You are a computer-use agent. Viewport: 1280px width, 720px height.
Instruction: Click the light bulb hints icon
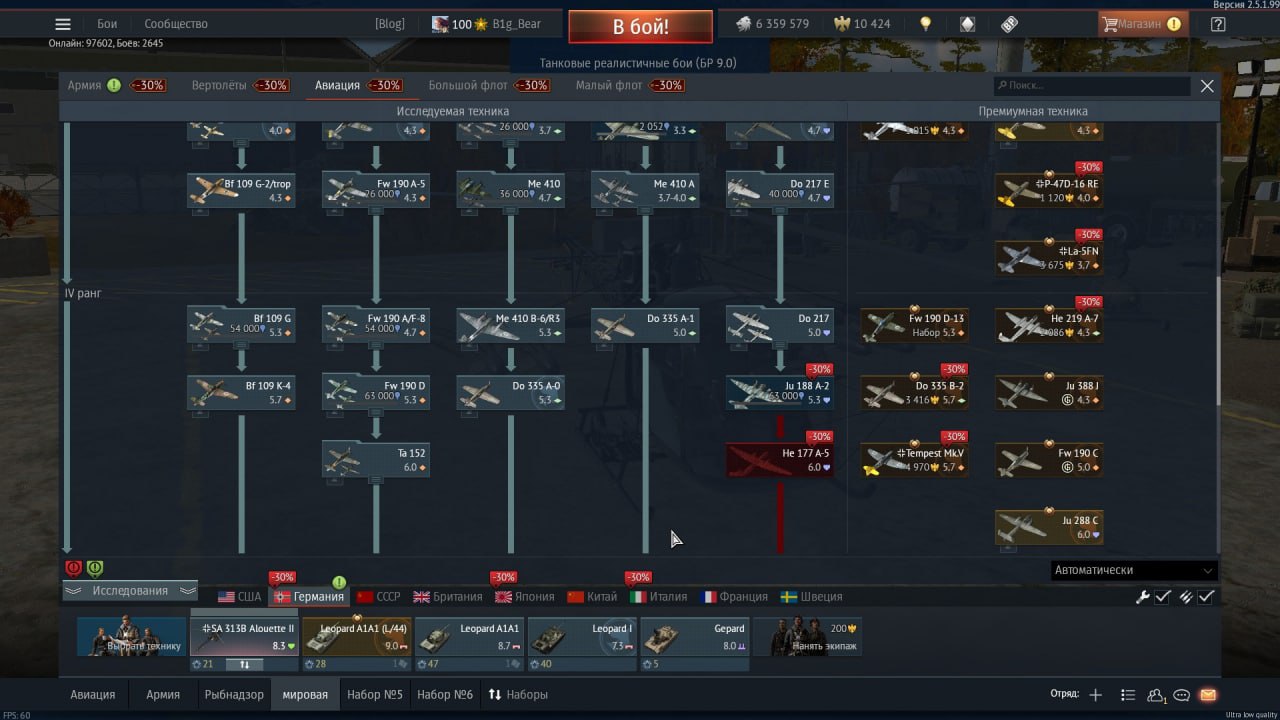point(926,24)
